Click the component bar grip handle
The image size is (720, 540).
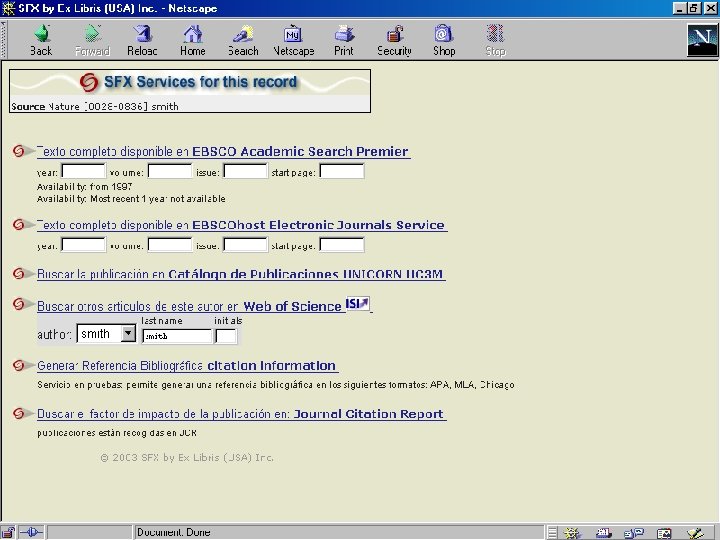pos(552,533)
